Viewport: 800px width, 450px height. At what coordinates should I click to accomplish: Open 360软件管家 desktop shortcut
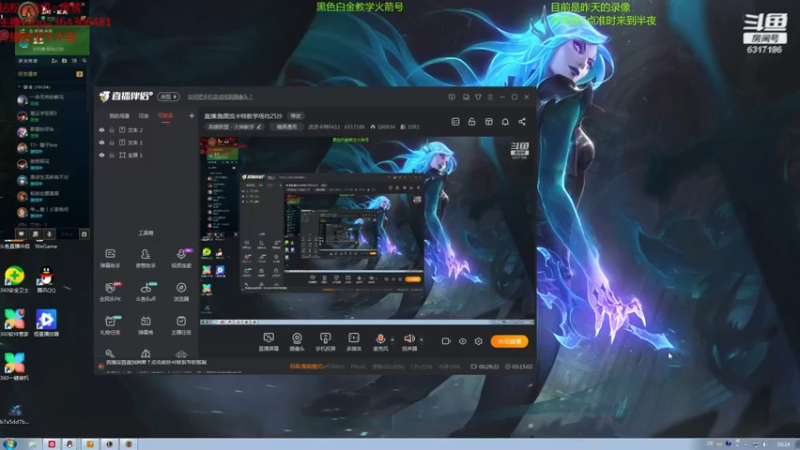tap(14, 322)
